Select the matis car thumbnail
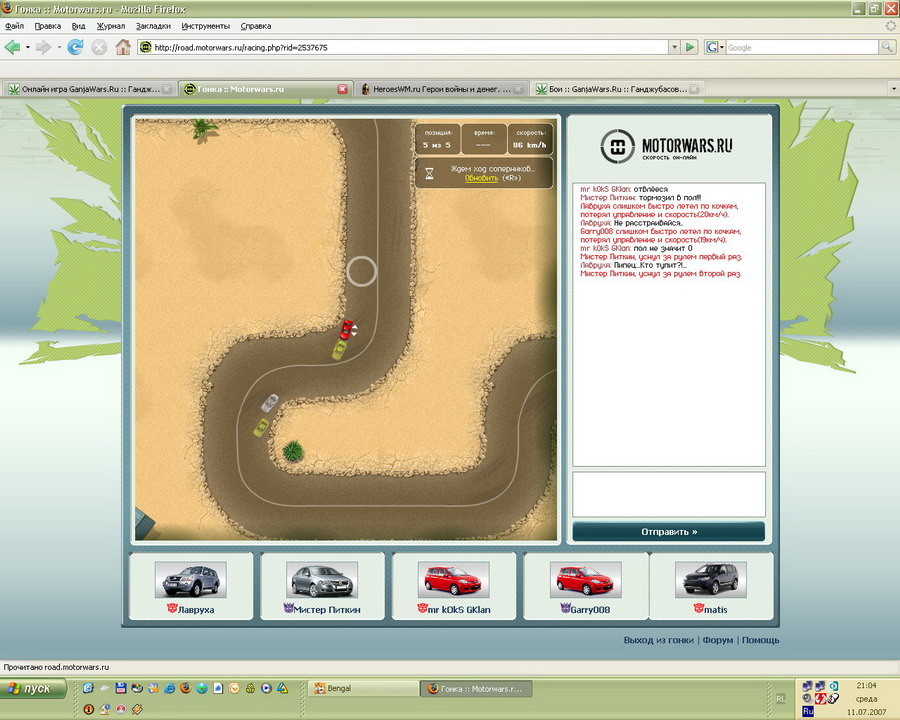The image size is (900, 720). 711,580
